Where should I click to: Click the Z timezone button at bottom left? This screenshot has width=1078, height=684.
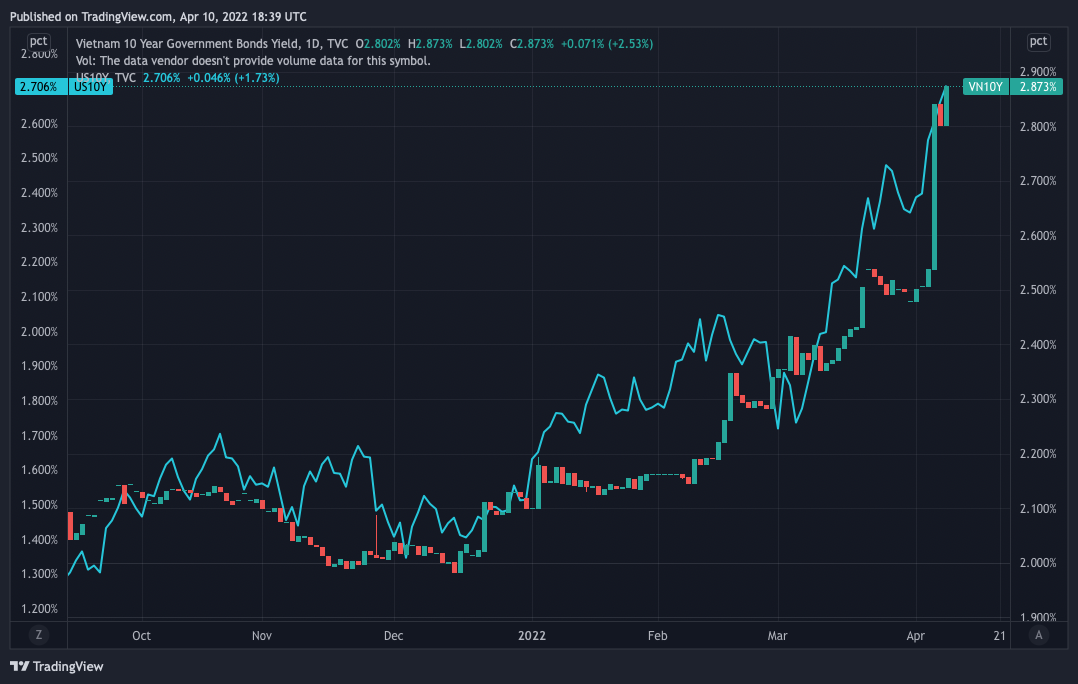[x=38, y=634]
